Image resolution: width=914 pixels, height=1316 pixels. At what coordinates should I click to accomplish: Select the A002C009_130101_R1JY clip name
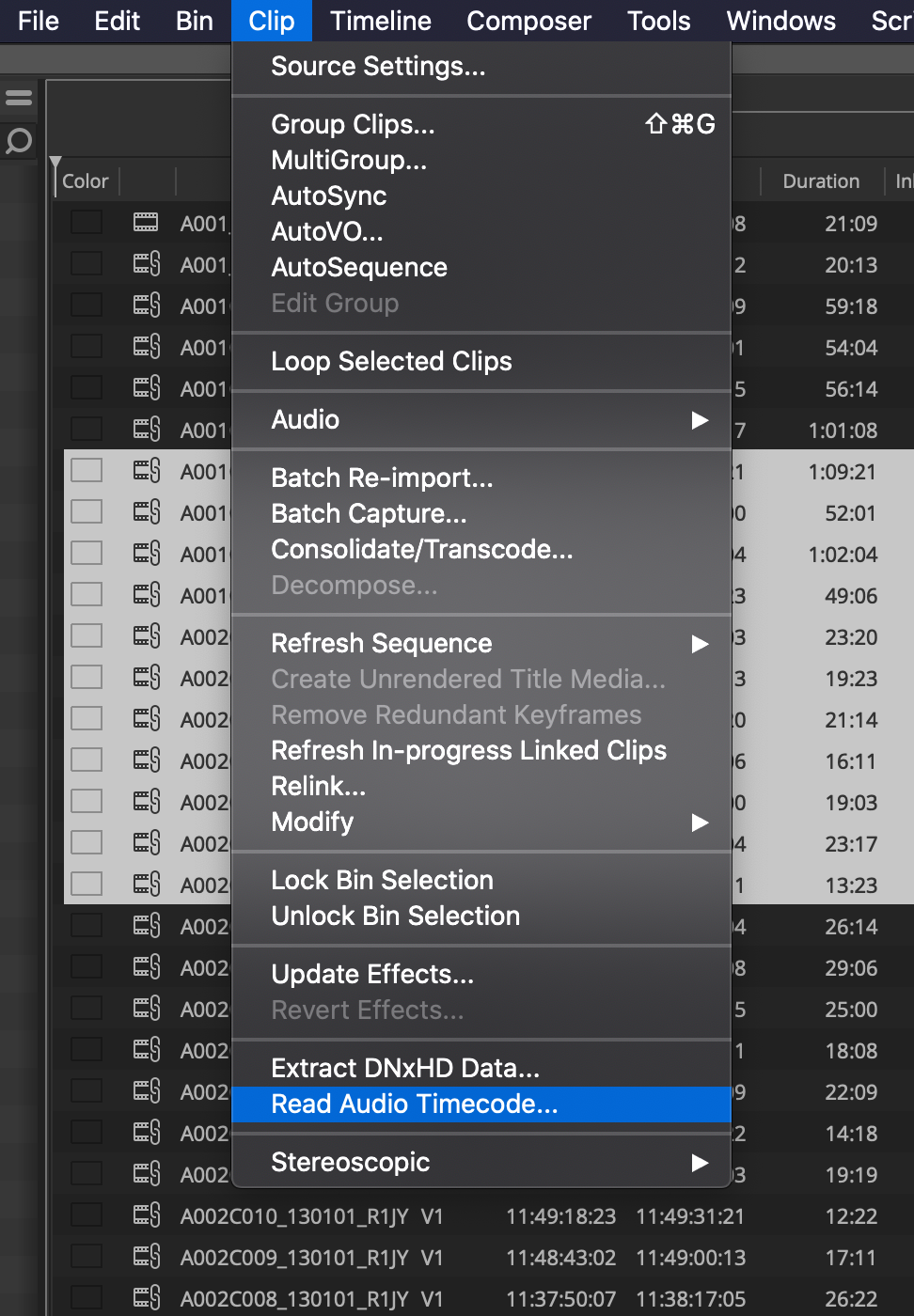(x=293, y=1258)
